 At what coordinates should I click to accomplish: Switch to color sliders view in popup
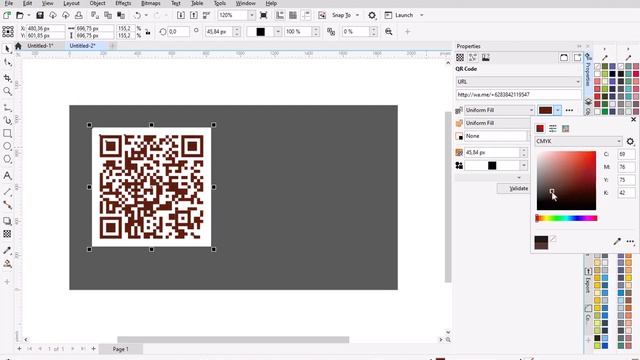(x=553, y=129)
